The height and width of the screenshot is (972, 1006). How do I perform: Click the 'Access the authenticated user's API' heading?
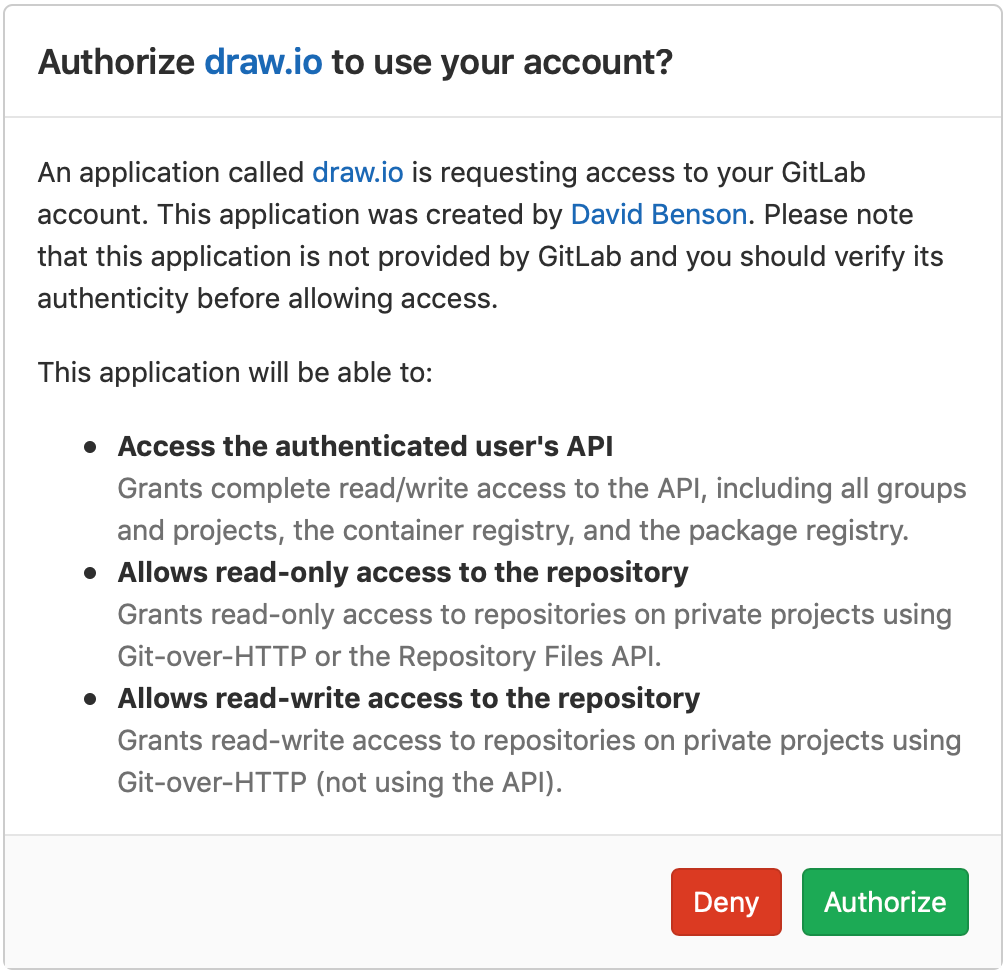coord(365,446)
